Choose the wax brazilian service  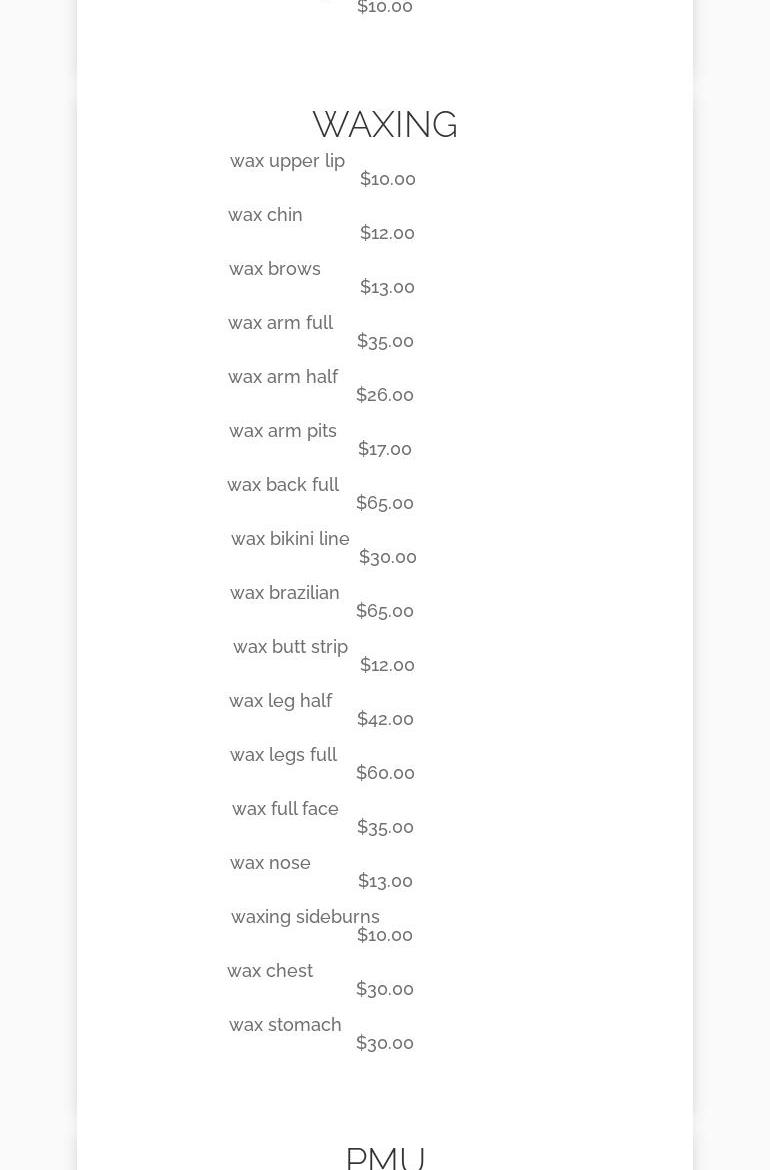coord(285,593)
